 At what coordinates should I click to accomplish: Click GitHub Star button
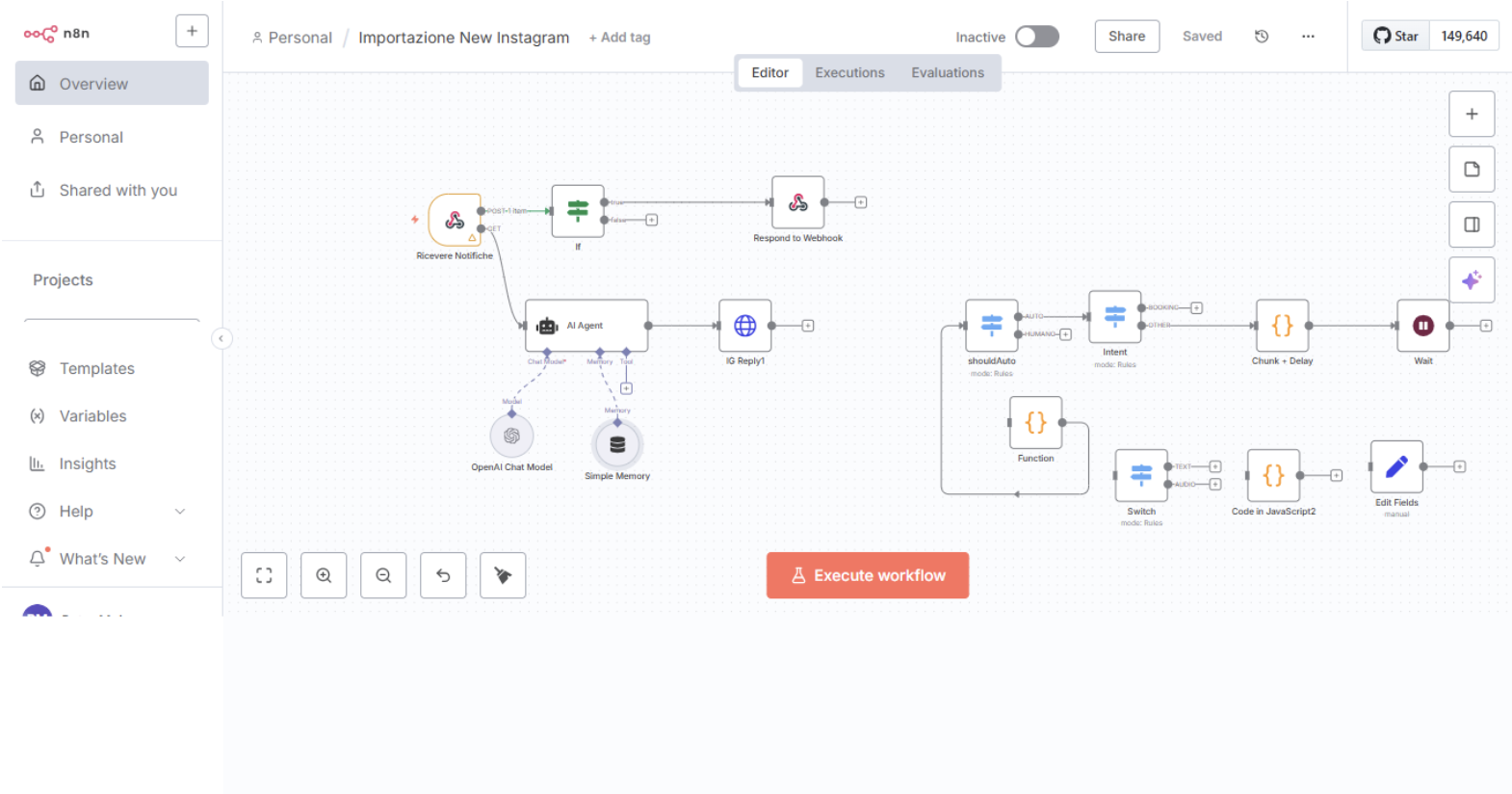1395,36
